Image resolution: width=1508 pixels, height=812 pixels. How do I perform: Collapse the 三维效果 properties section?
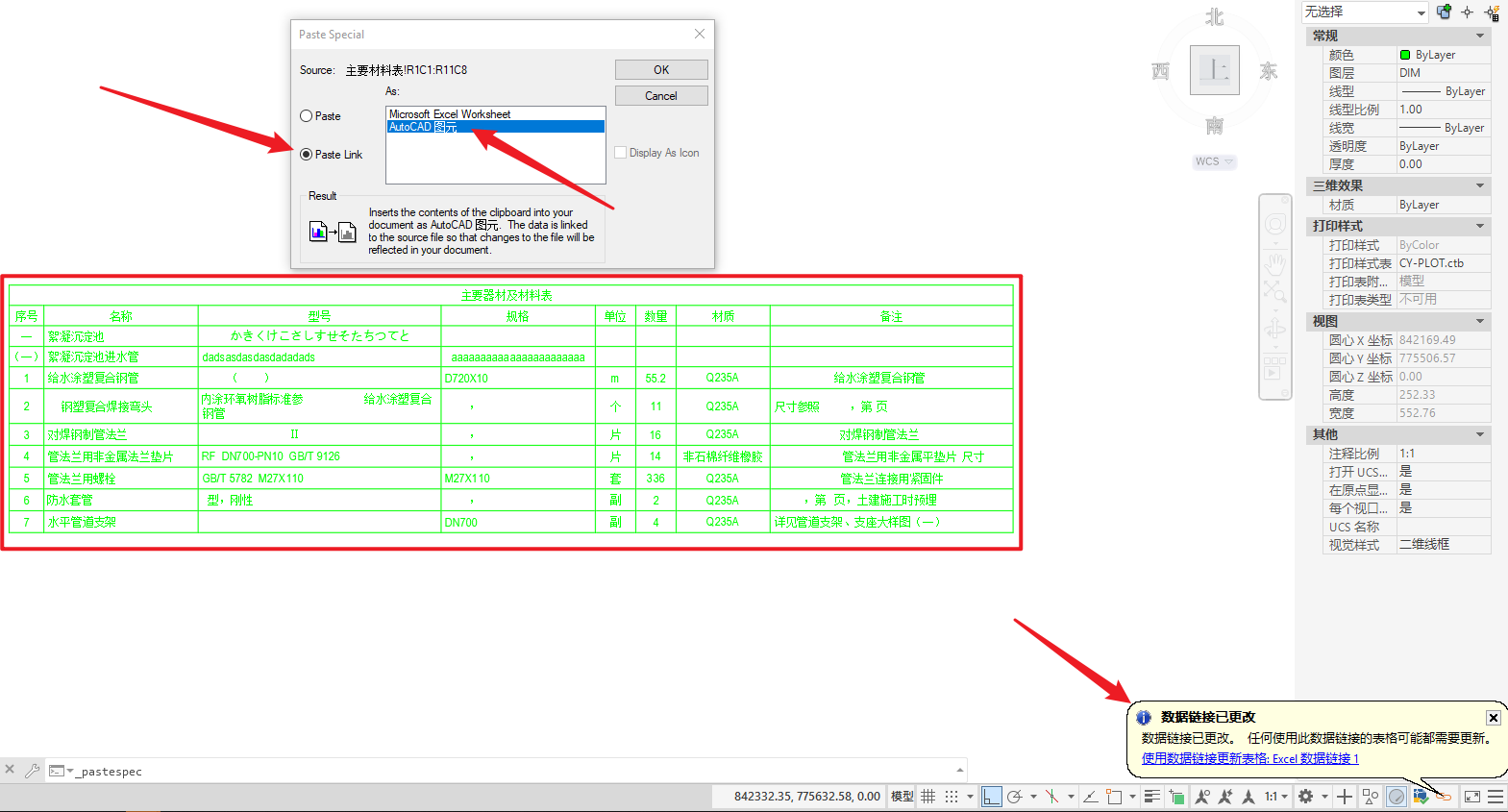(x=1480, y=185)
